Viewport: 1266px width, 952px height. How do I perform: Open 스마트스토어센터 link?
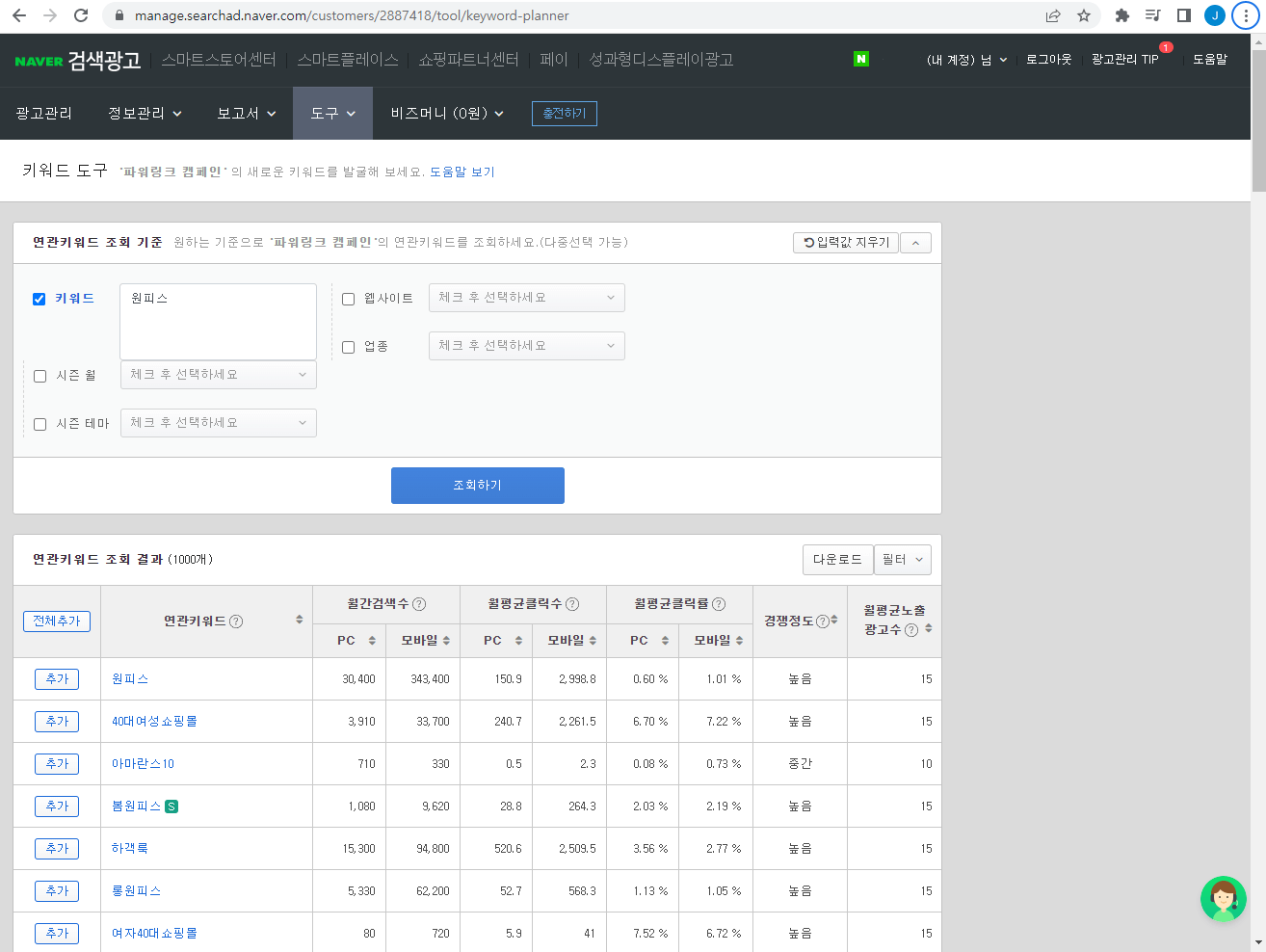pos(219,60)
